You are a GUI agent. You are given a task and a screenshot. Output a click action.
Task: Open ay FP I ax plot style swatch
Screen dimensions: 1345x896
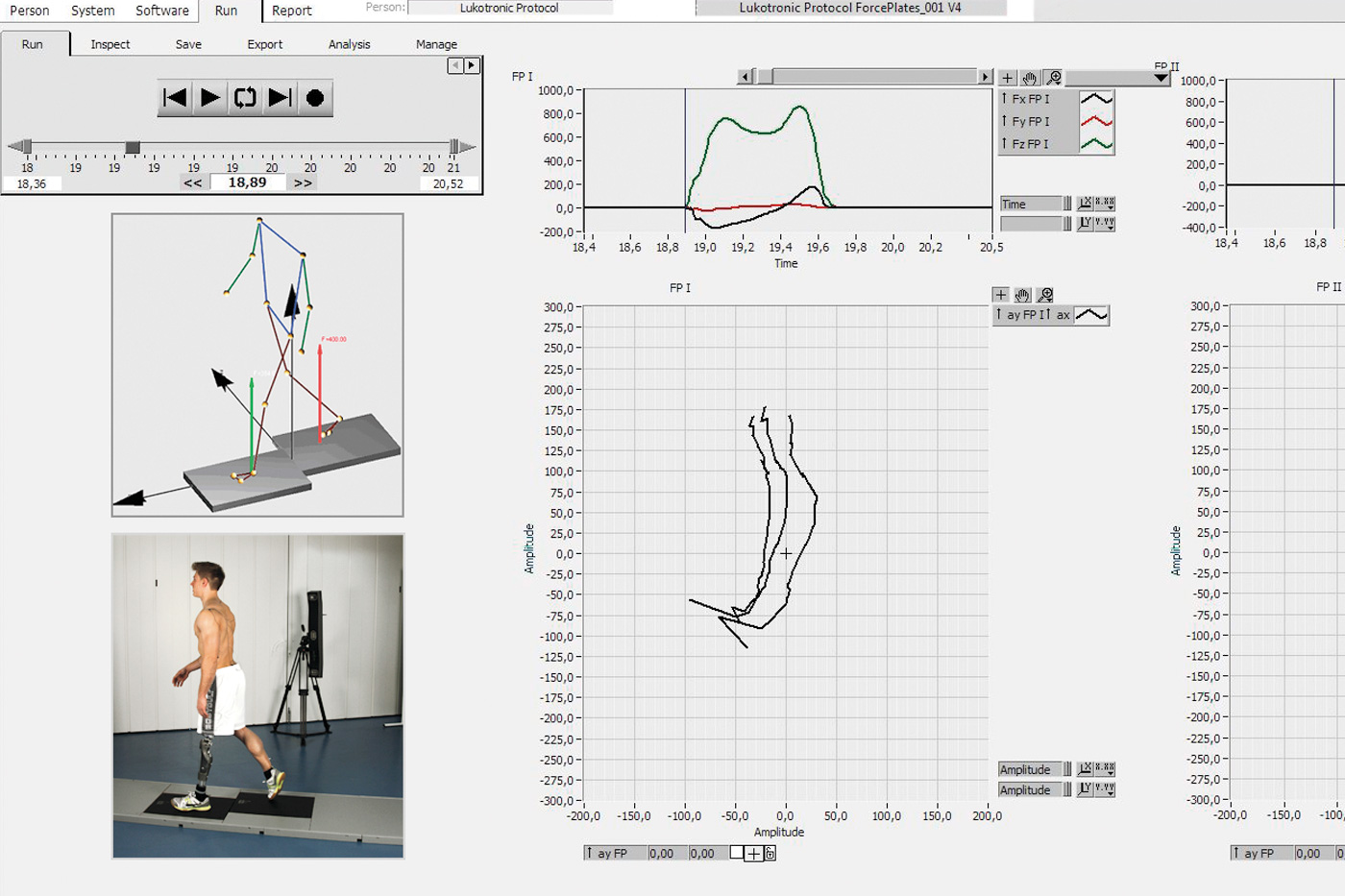(x=1091, y=315)
